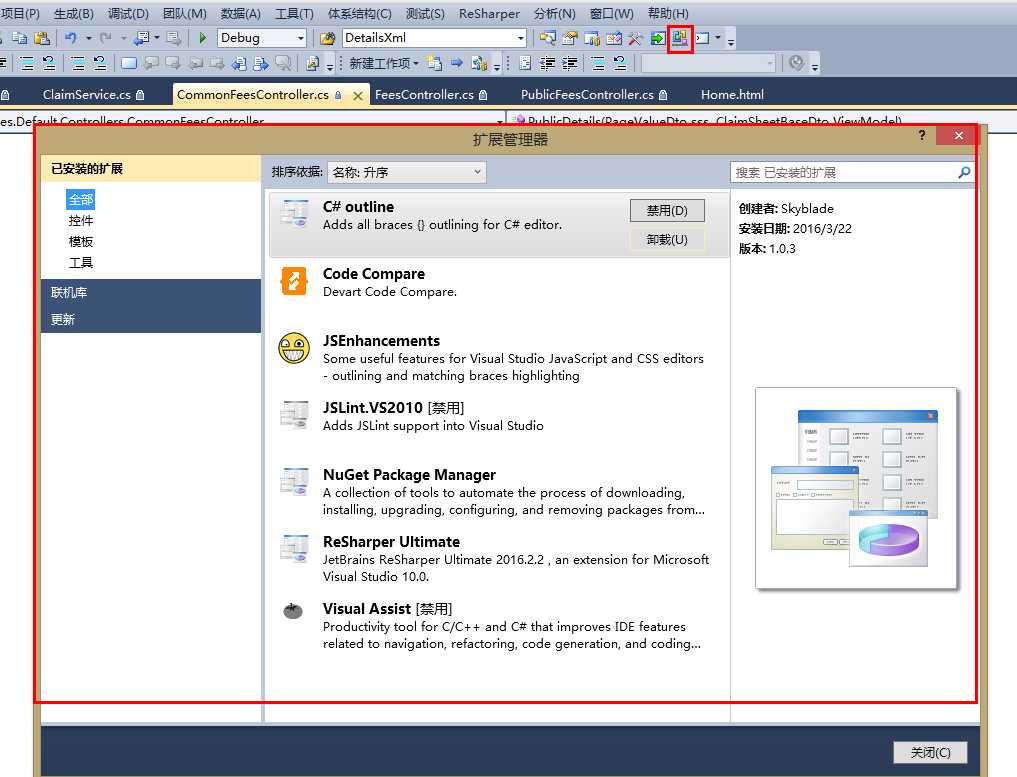Start debugging with the green play icon
Viewport: 1017px width, 777px height.
[202, 38]
